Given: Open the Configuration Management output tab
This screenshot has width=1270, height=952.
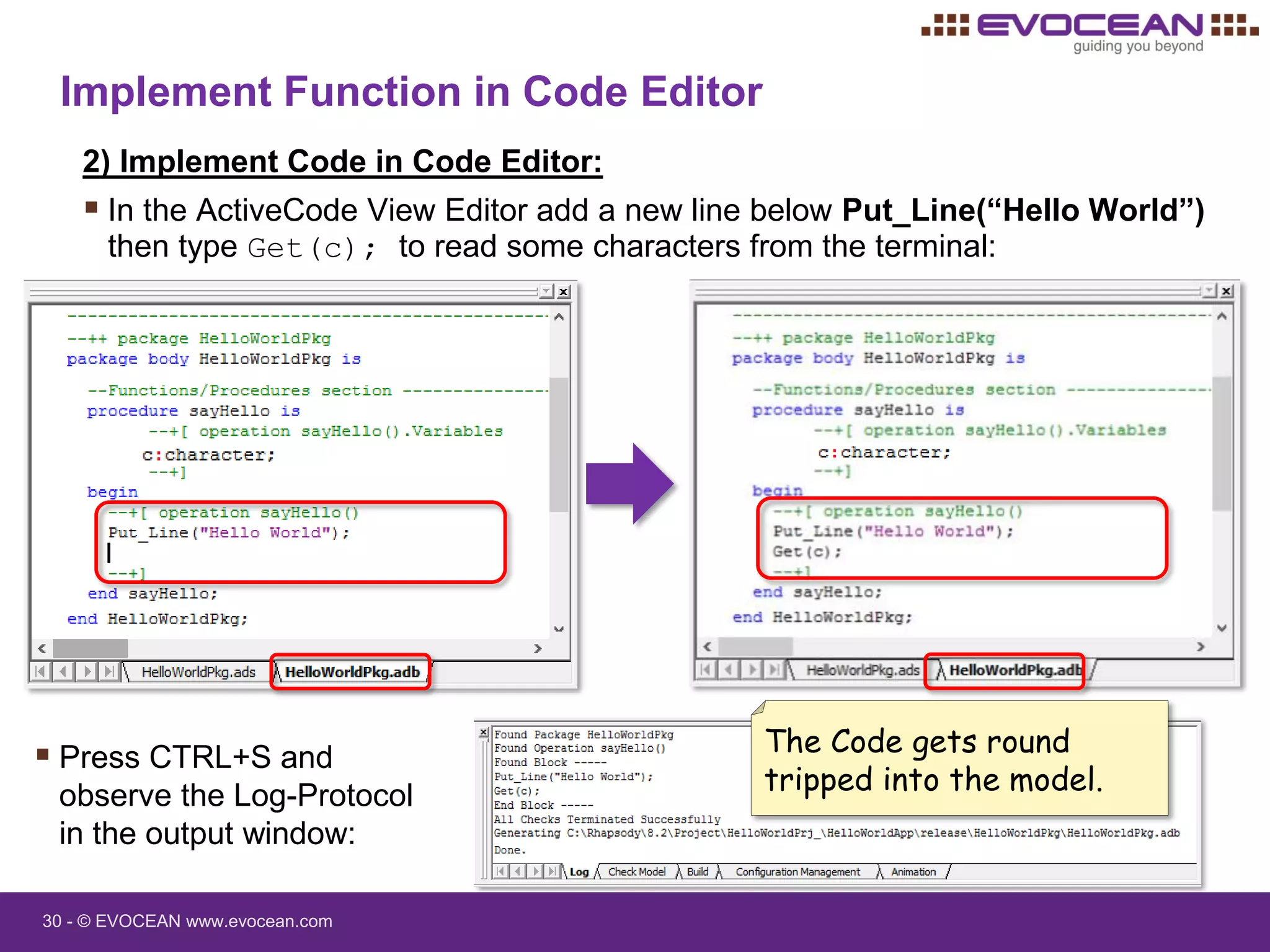Looking at the screenshot, I should (x=797, y=872).
